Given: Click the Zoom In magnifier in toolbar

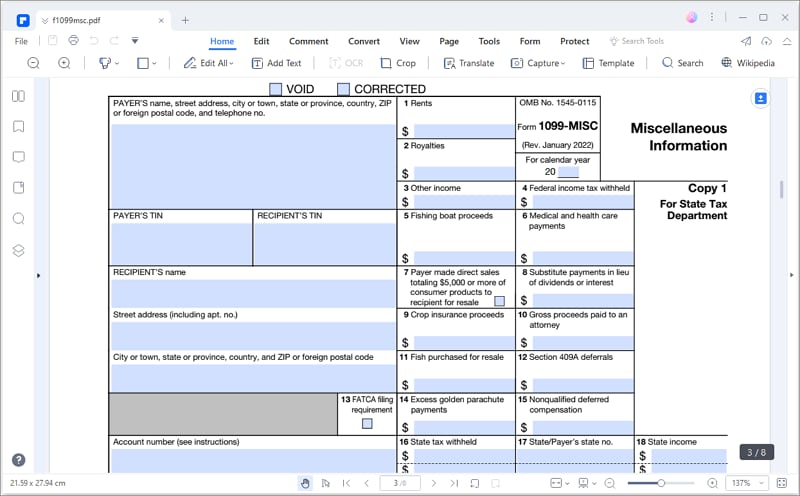Looking at the screenshot, I should tap(64, 63).
